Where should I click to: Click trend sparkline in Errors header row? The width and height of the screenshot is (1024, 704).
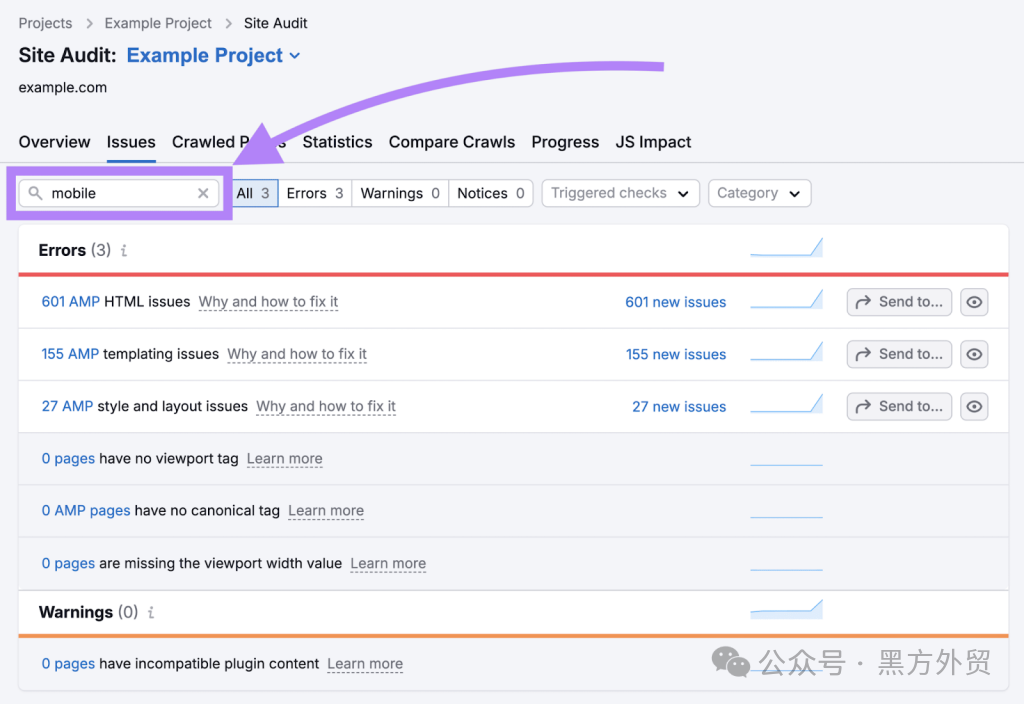(x=786, y=248)
